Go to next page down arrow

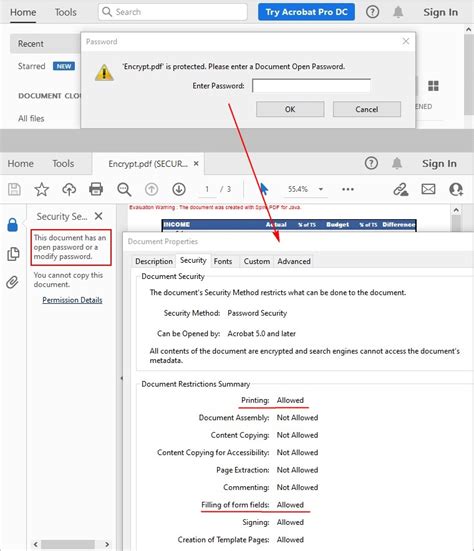[x=179, y=189]
